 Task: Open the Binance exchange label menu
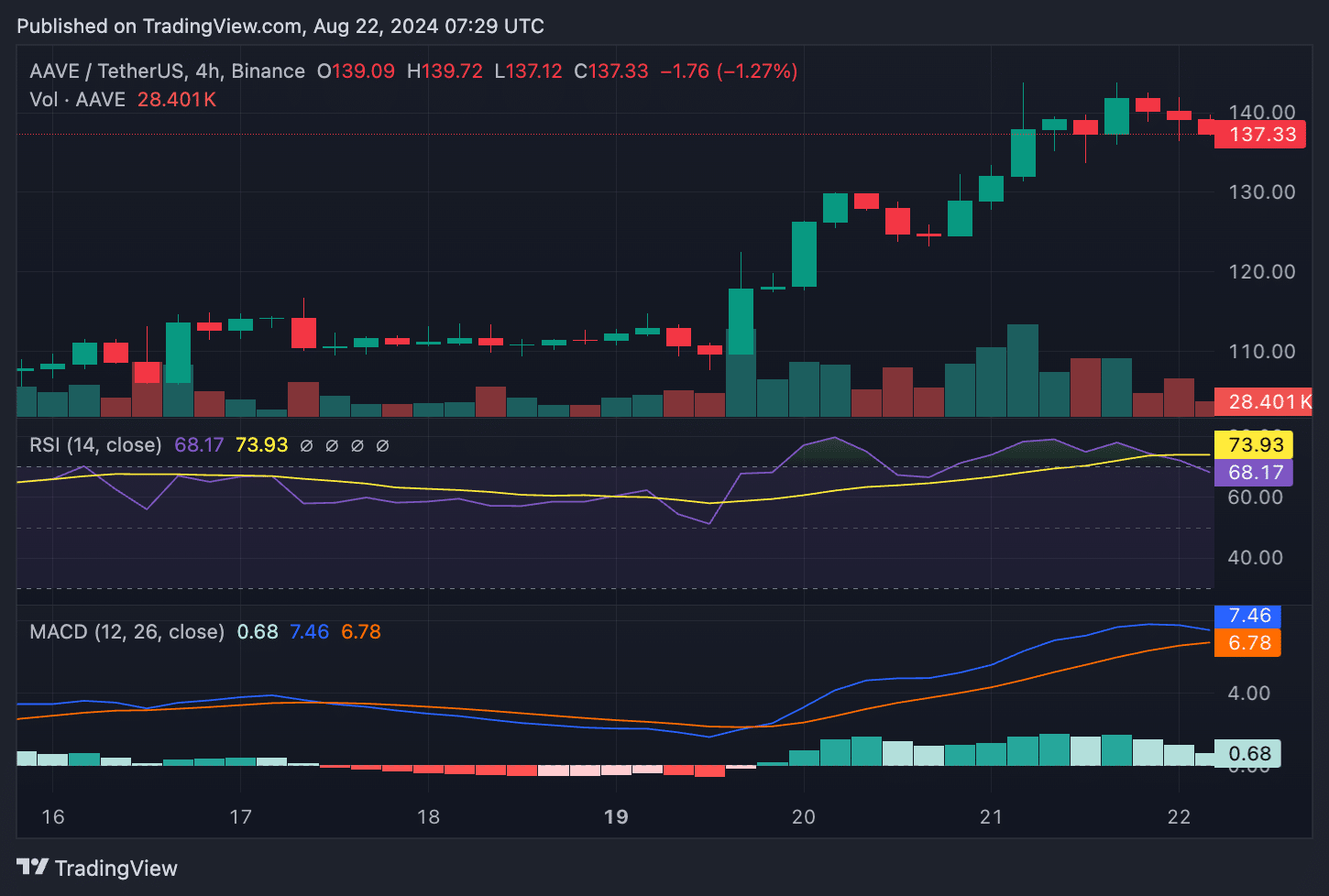269,71
